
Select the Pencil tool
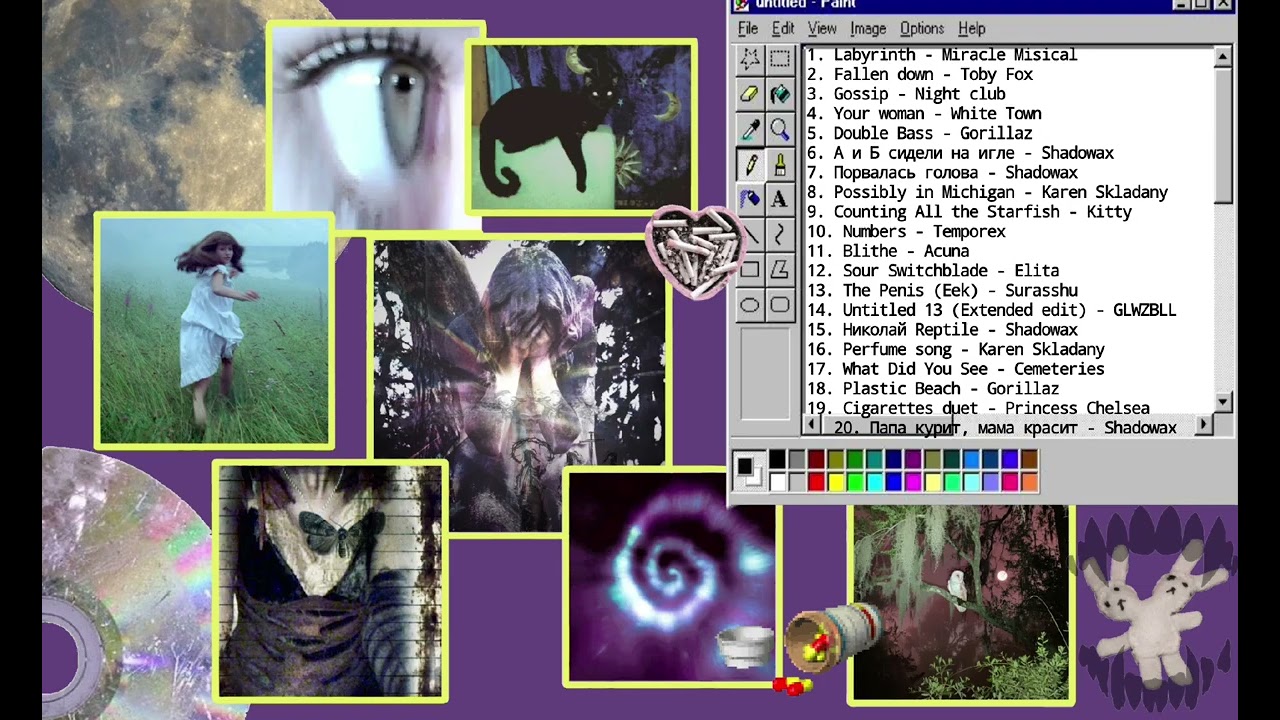[750, 164]
